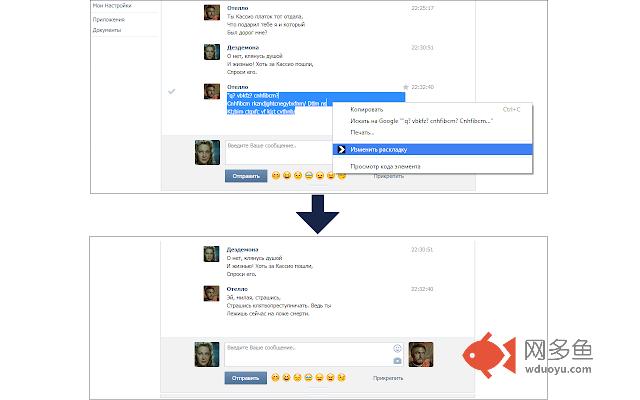
Task: Click timestamp 22:32:40 next to the star
Action: (422, 87)
